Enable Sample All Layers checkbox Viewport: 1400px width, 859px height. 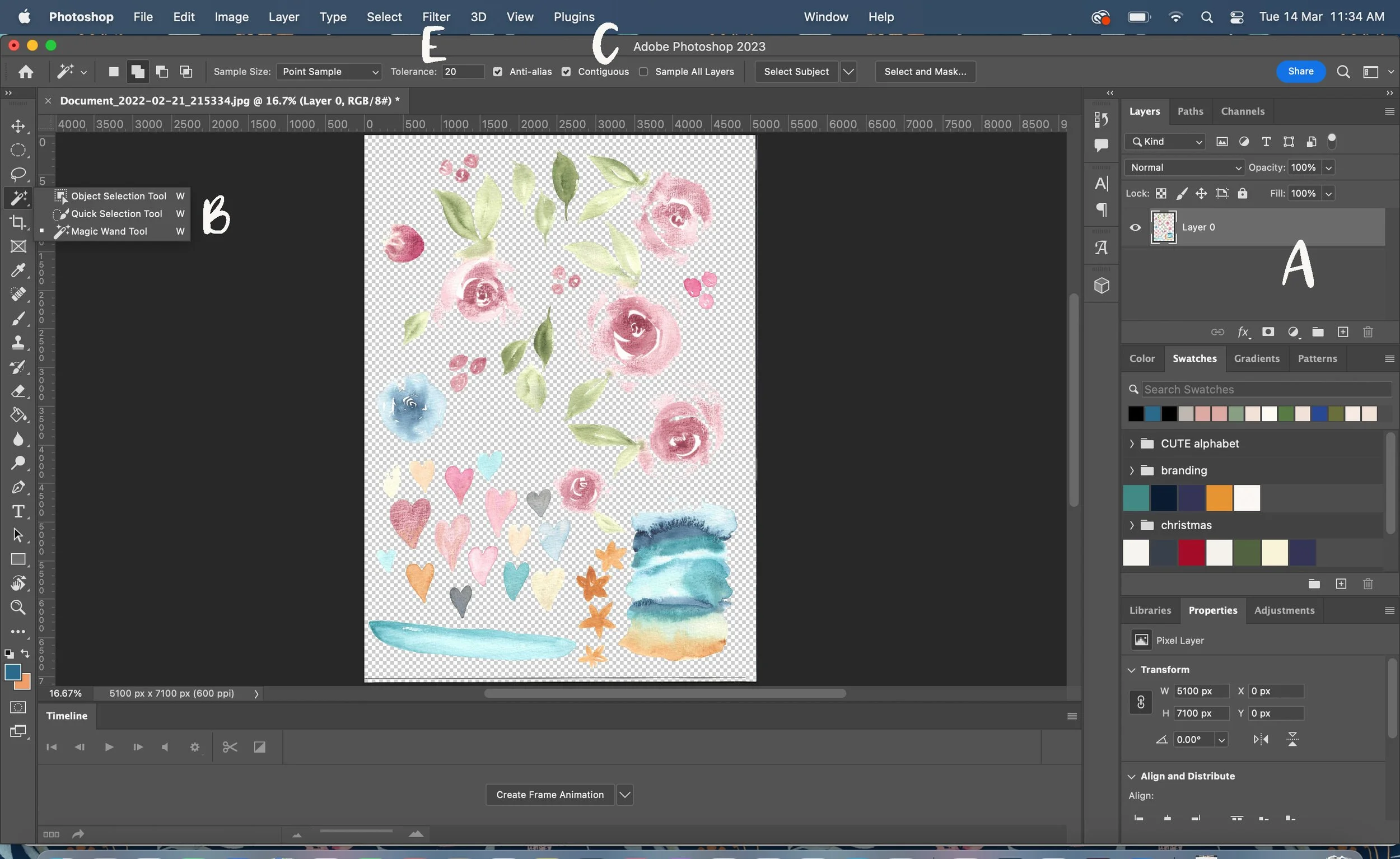(643, 72)
